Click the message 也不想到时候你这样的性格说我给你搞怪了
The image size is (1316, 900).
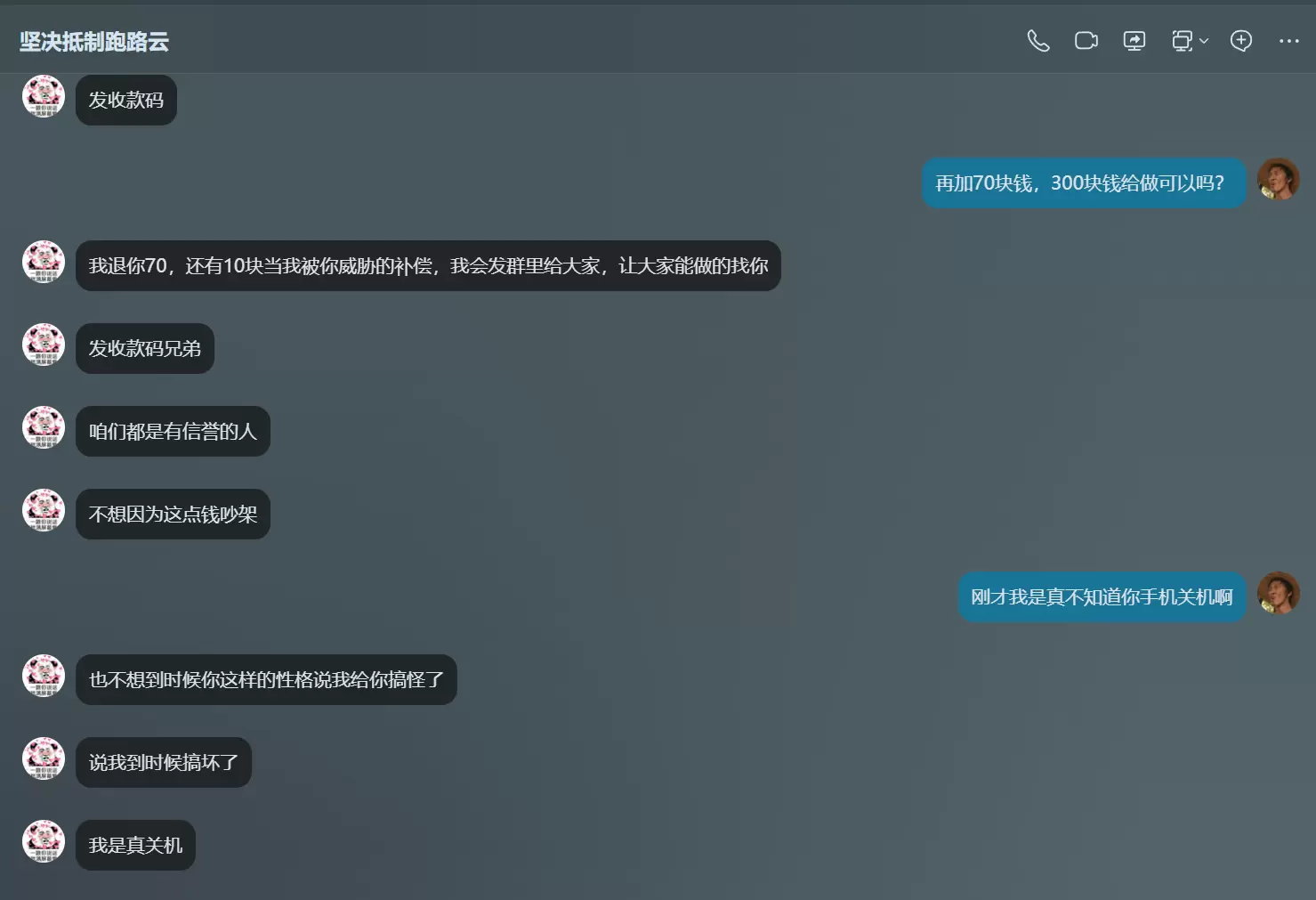tap(266, 680)
